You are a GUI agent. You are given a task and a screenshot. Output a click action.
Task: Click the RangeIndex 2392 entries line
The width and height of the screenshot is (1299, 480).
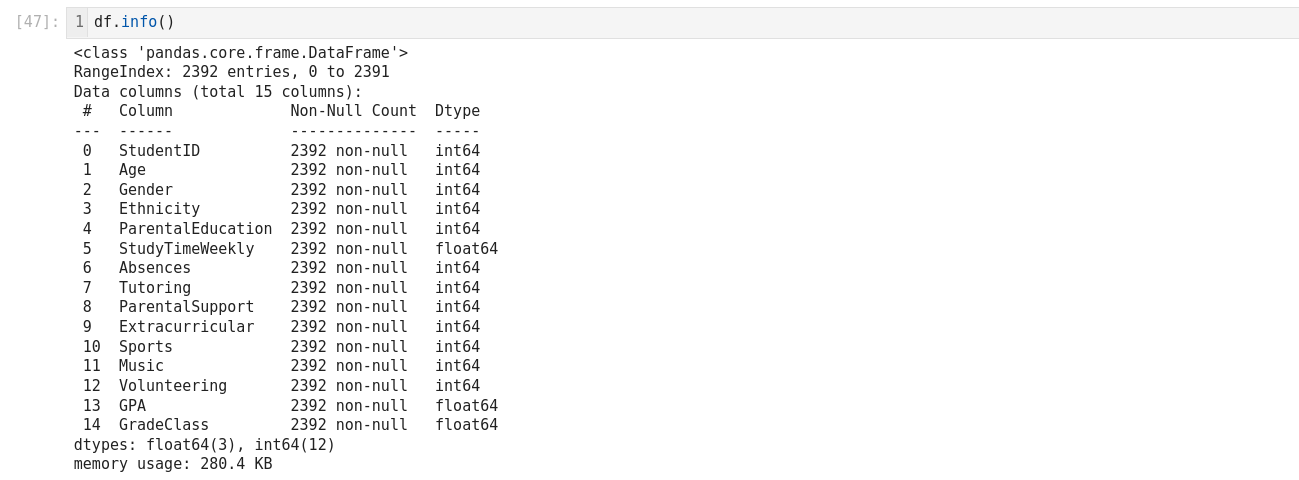[x=231, y=72]
